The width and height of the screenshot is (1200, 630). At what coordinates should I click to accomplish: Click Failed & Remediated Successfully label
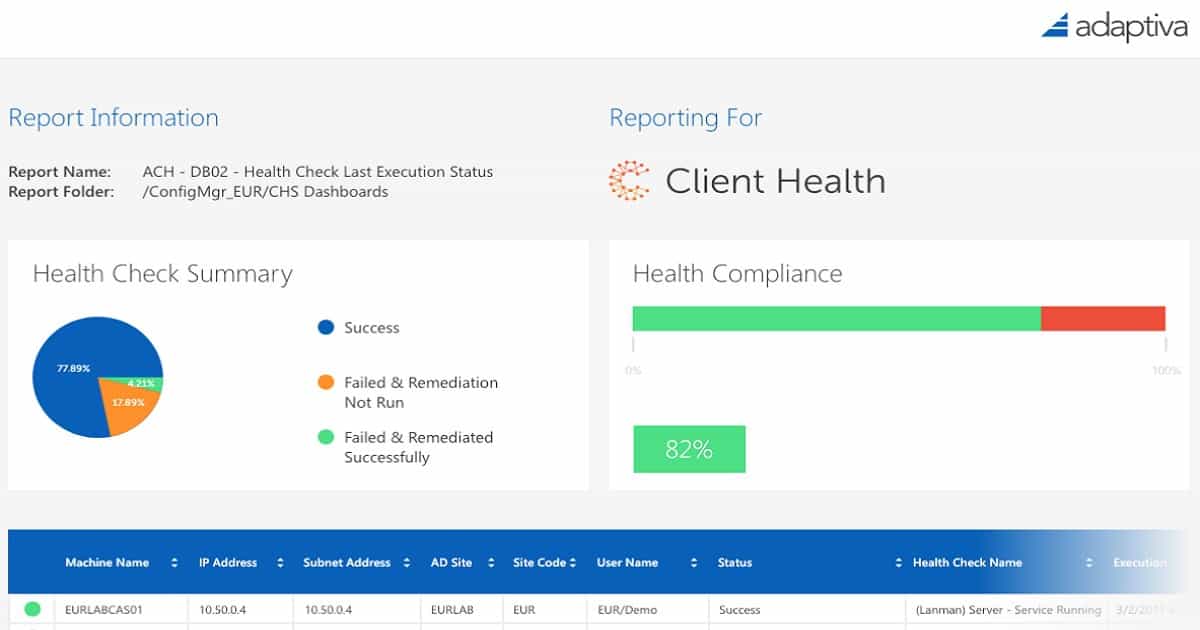(419, 447)
